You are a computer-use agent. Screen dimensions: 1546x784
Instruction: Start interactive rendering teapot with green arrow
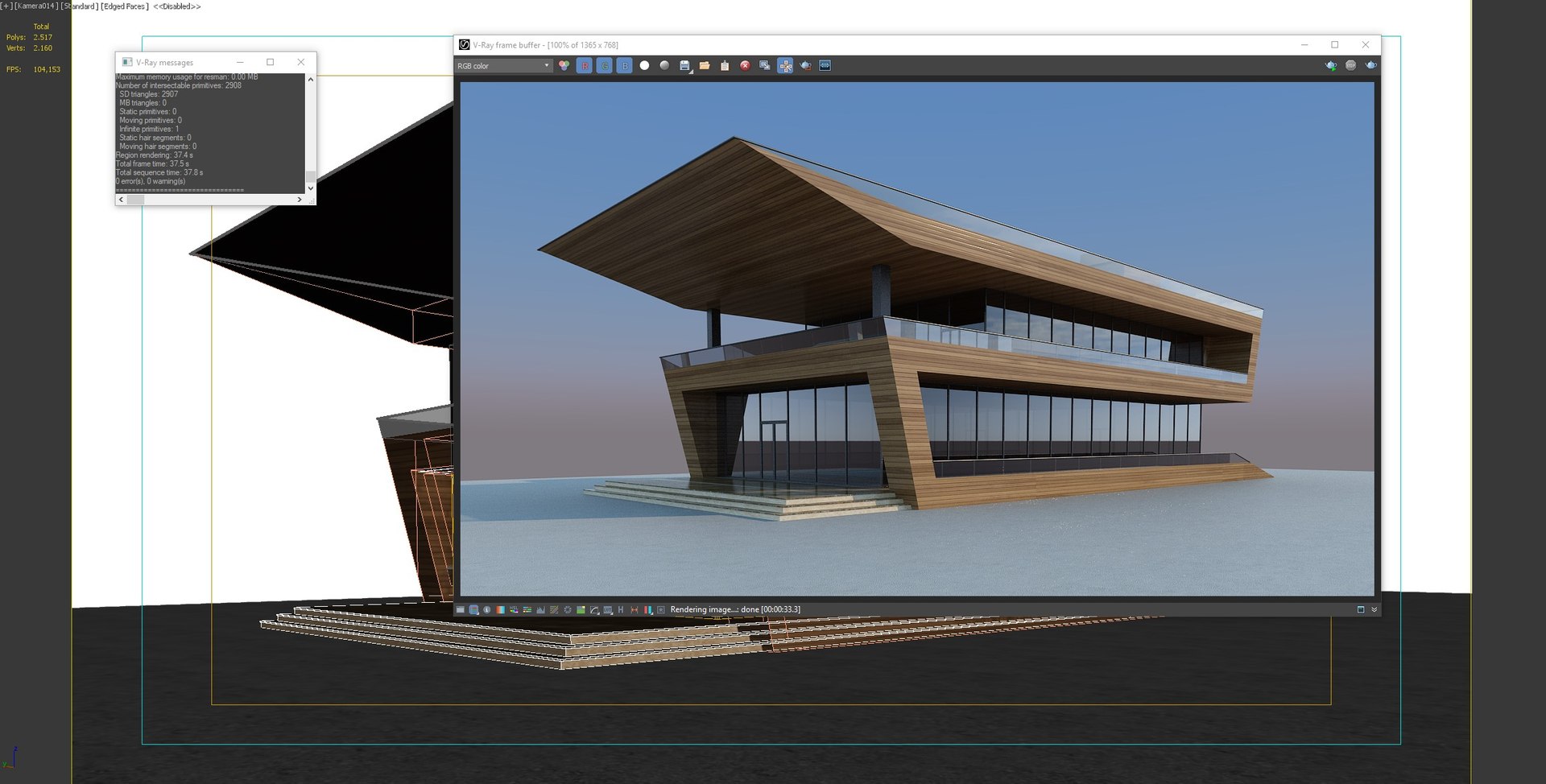coord(1331,66)
